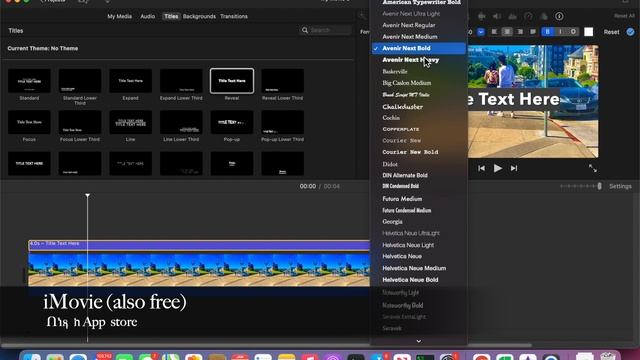Screen dimensions: 640x360
Task: Toggle italic text style
Action: pyautogui.click(x=560, y=32)
